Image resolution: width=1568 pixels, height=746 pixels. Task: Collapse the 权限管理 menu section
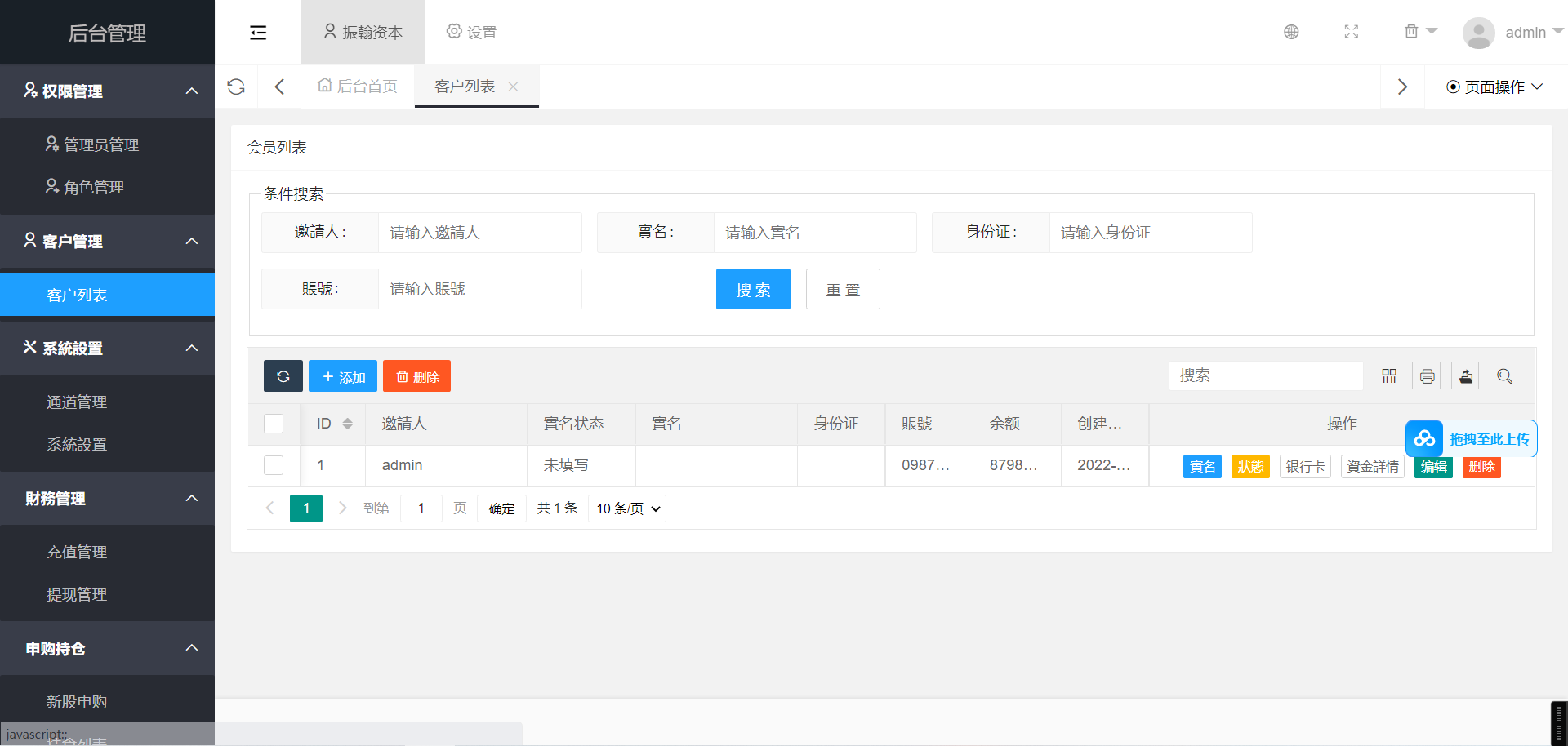pyautogui.click(x=192, y=91)
